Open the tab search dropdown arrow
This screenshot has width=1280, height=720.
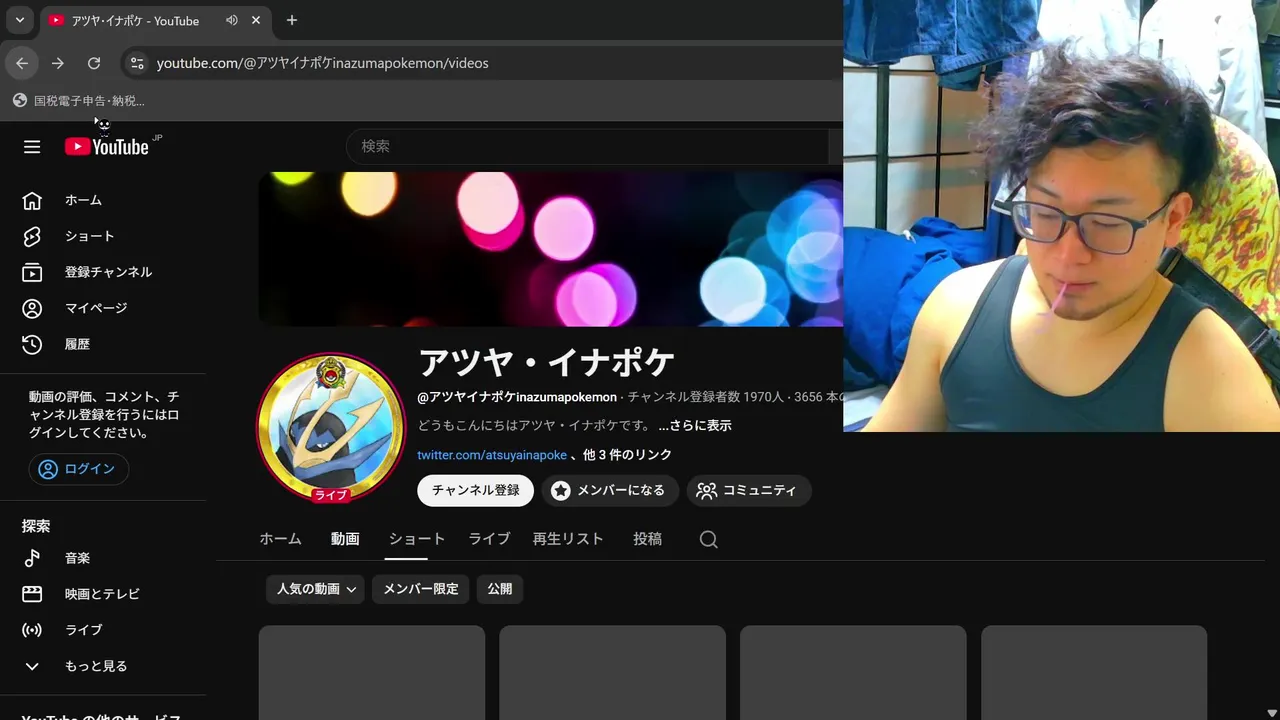pos(19,20)
